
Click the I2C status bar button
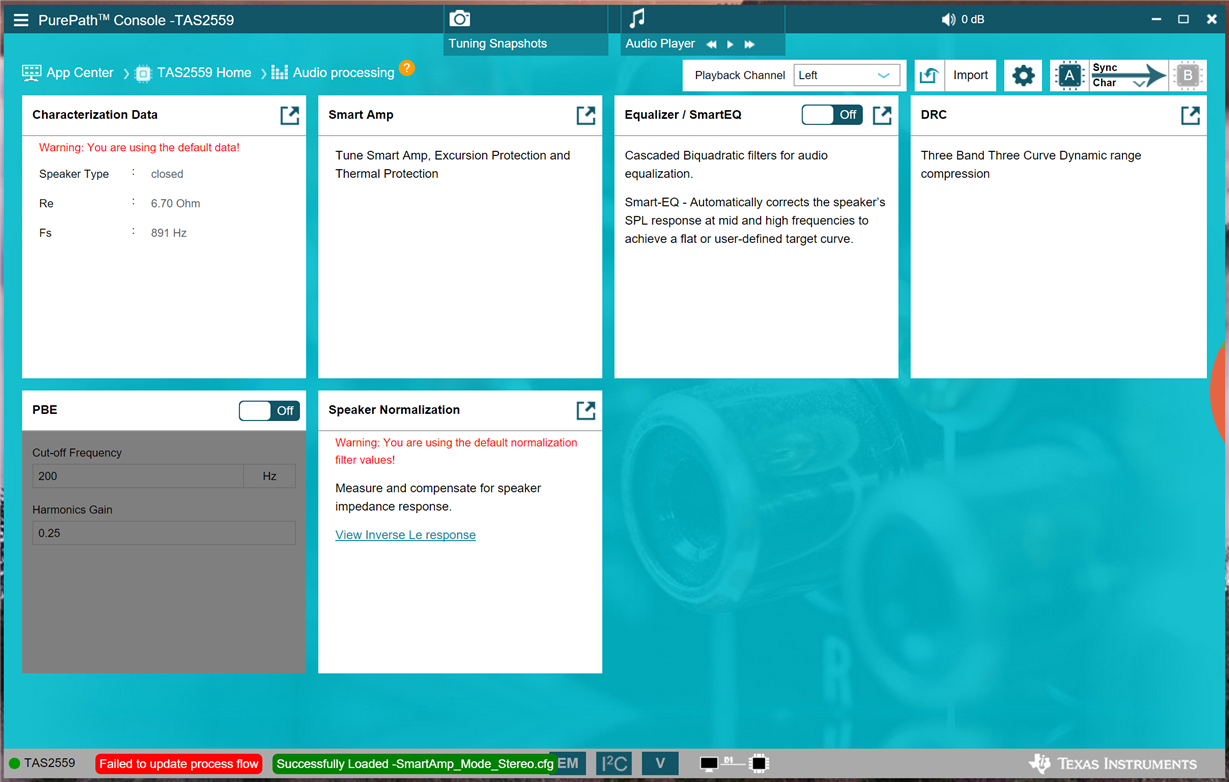coord(614,764)
